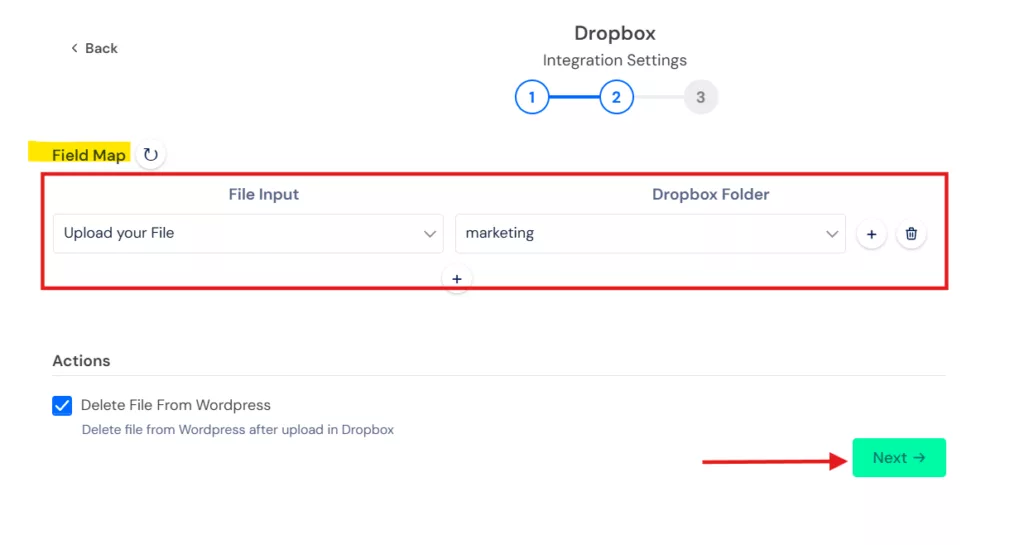The image size is (1024, 545).
Task: Select step 3 circle in the stepper
Action: [701, 97]
